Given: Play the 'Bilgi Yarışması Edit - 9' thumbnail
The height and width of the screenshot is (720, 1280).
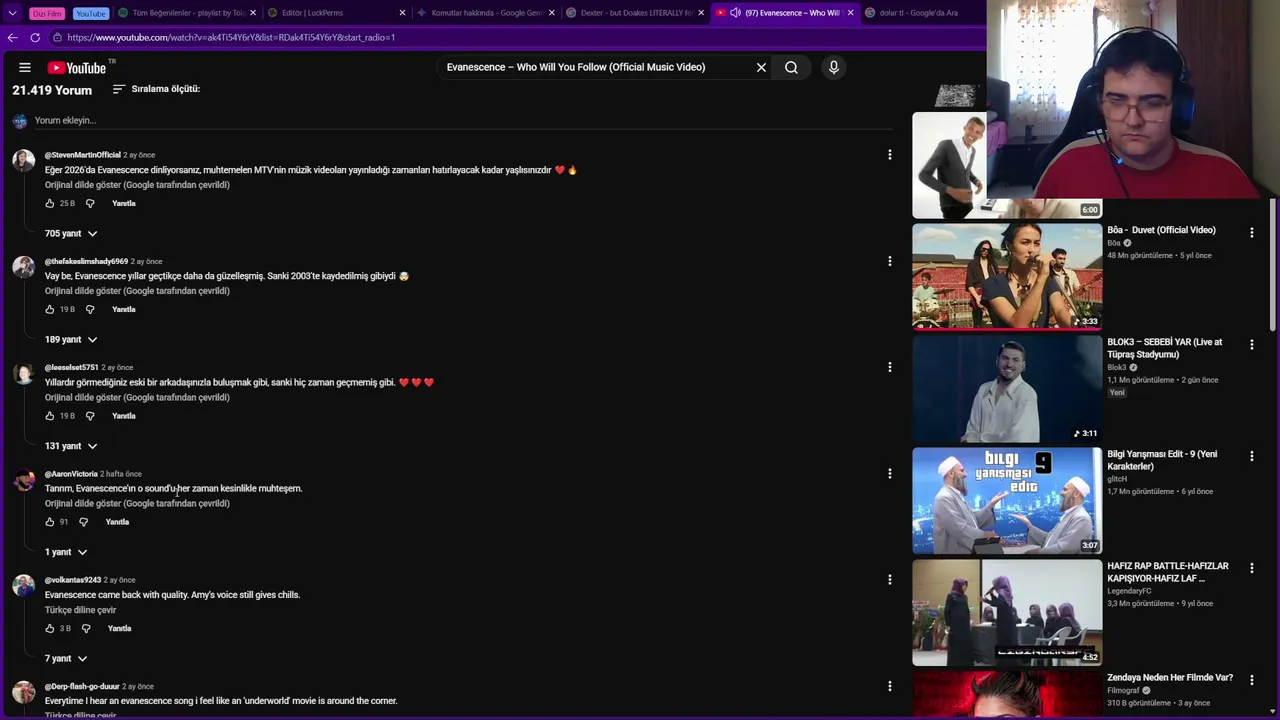Looking at the screenshot, I should [1007, 500].
